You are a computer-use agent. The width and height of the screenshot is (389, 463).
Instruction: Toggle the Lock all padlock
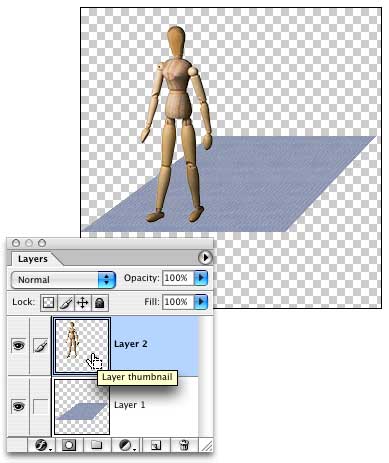tap(100, 303)
